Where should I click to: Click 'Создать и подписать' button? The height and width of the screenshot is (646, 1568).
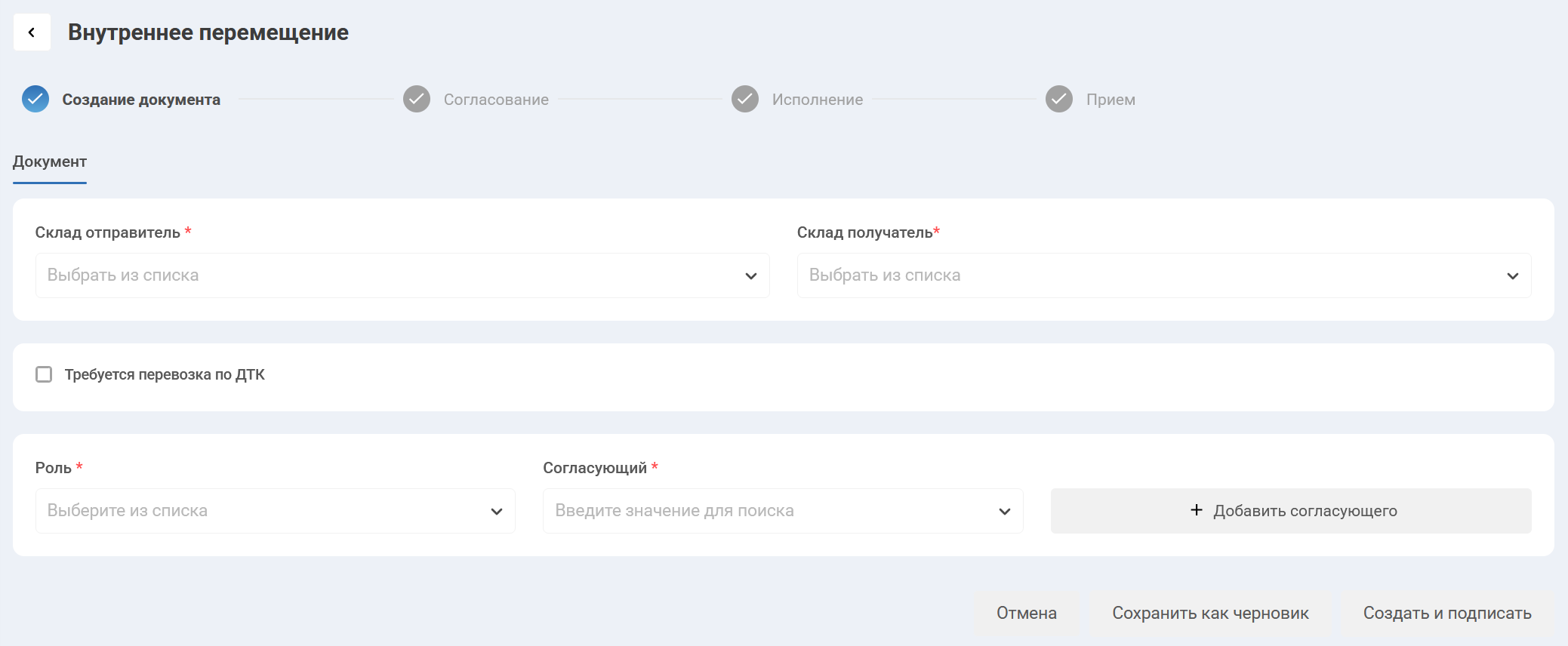(x=1446, y=613)
